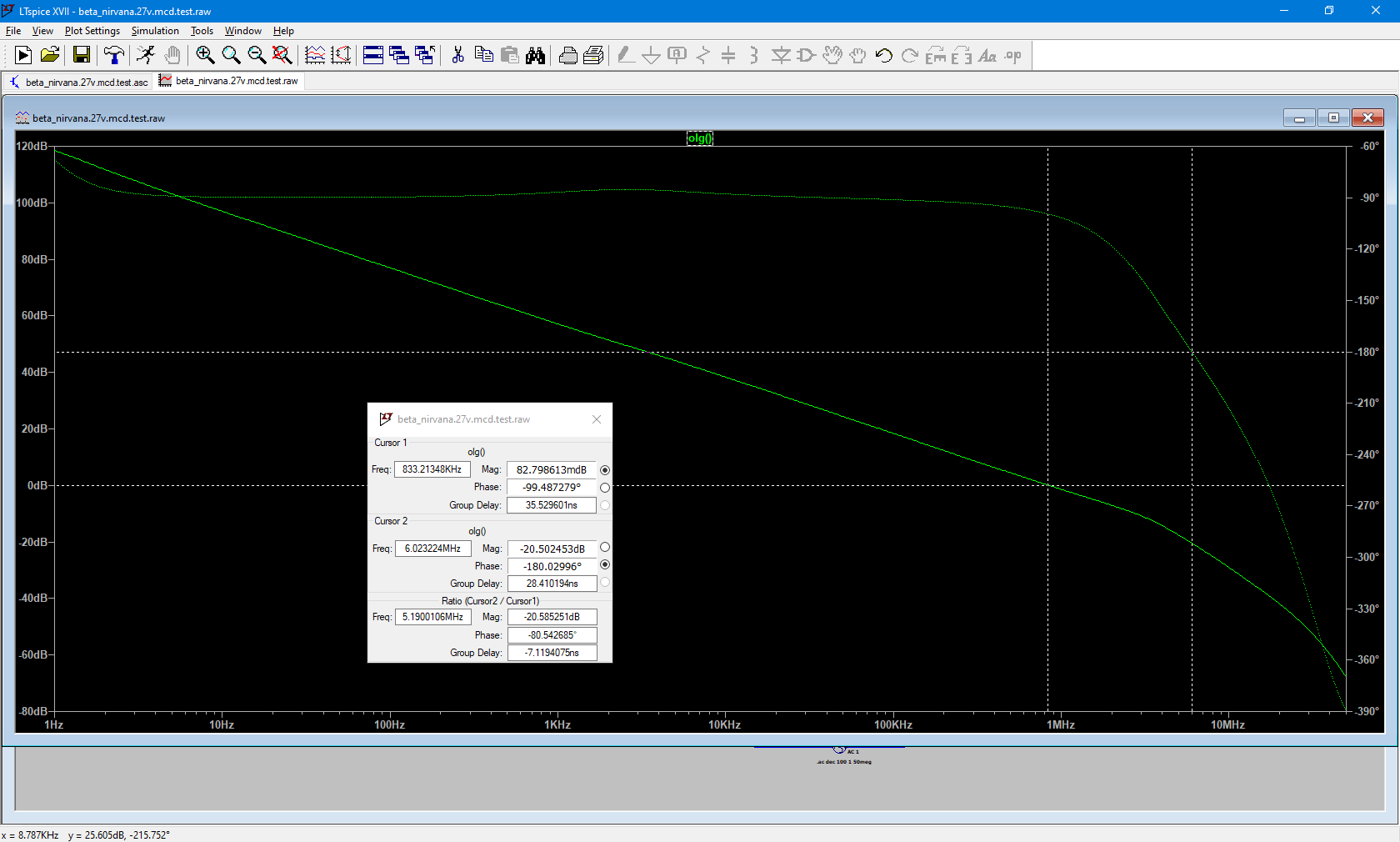Click the Redo arrow icon
The image size is (1400, 842).
coord(909,55)
